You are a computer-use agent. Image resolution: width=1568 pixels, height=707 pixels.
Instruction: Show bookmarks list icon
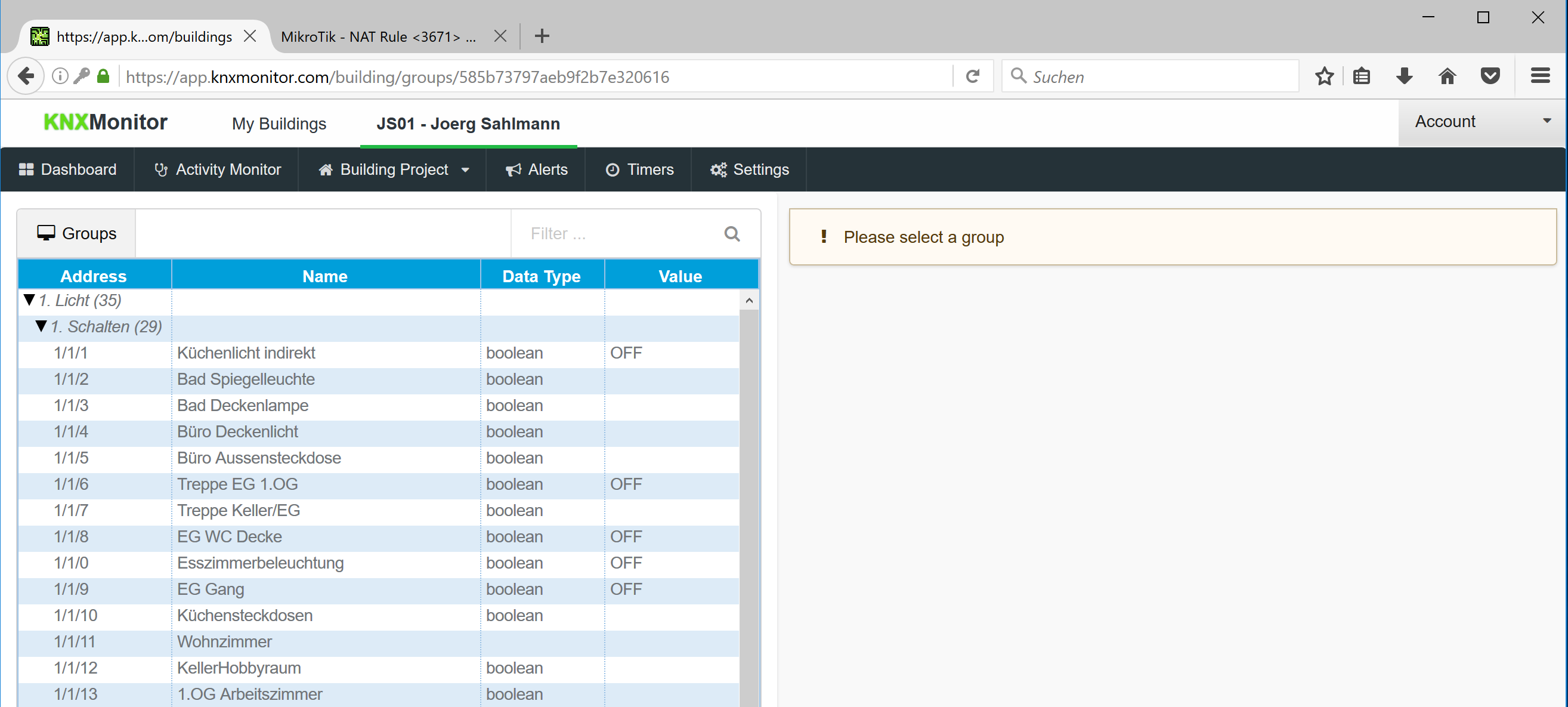pos(1361,77)
